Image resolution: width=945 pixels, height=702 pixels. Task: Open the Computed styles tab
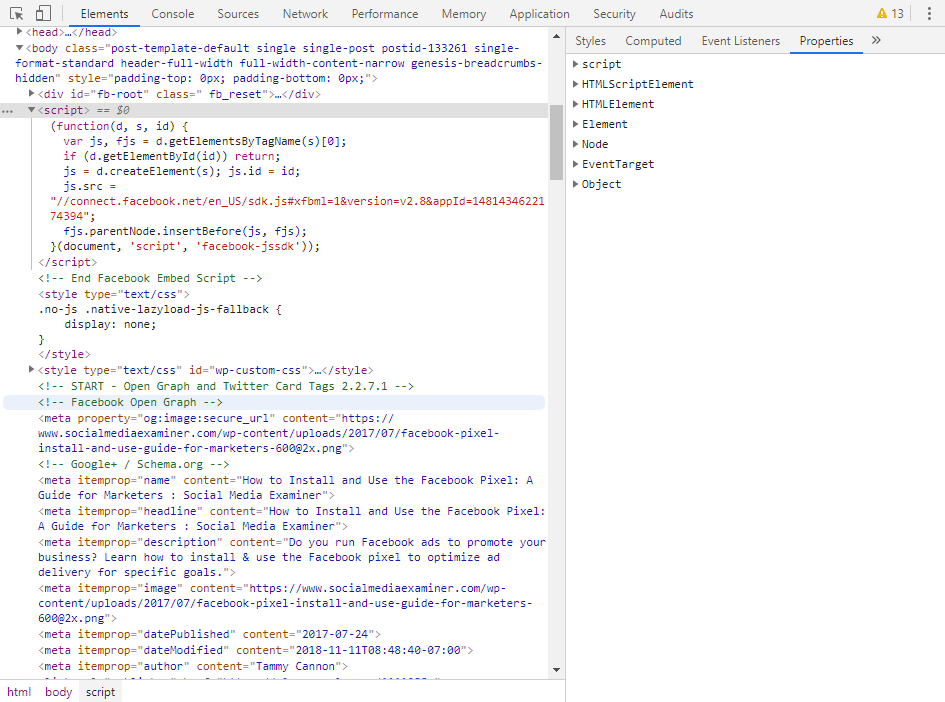tap(653, 41)
